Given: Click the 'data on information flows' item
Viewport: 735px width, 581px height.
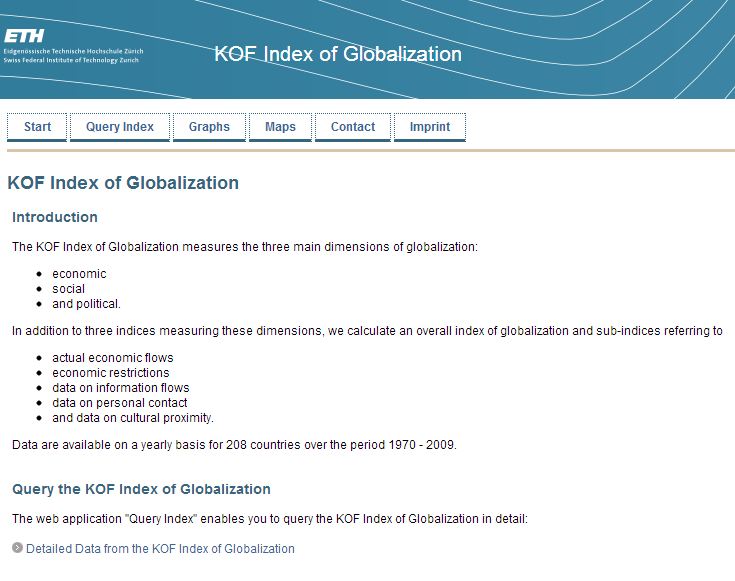Looking at the screenshot, I should [121, 388].
